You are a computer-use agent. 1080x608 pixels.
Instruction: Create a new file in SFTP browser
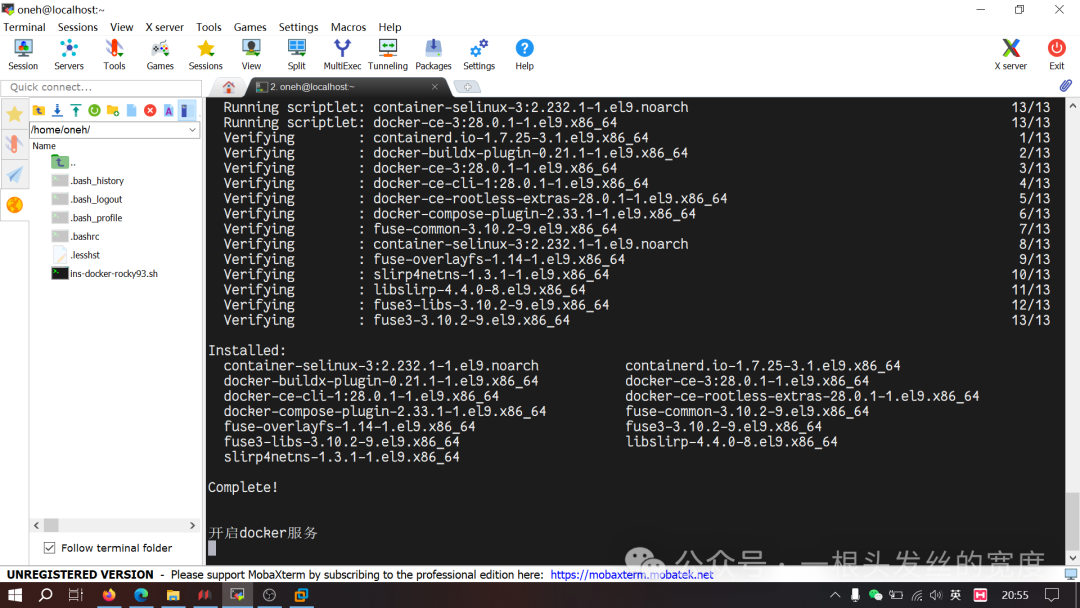tap(132, 110)
